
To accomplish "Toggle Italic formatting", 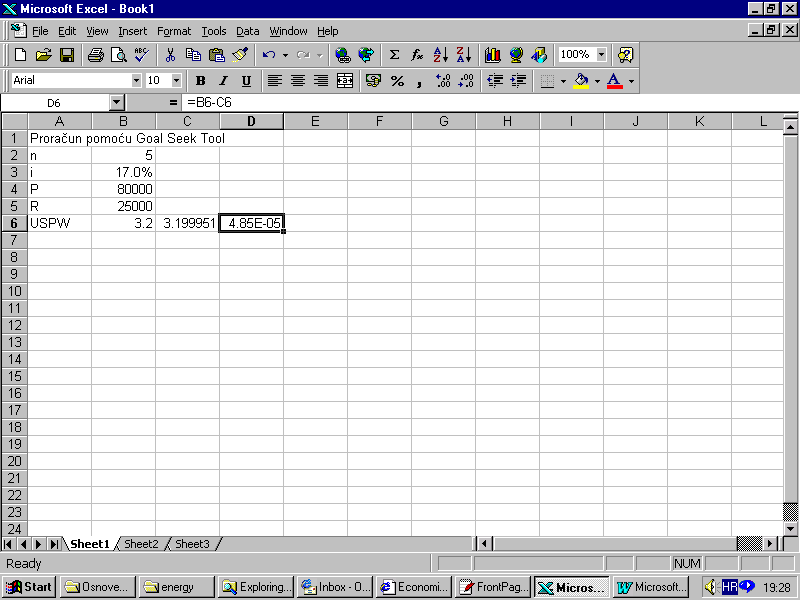I will [223, 81].
